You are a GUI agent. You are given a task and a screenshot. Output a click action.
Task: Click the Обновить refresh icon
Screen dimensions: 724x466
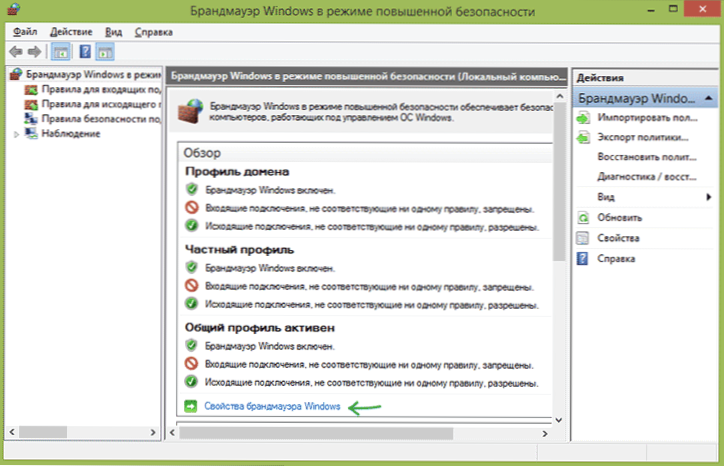click(583, 218)
